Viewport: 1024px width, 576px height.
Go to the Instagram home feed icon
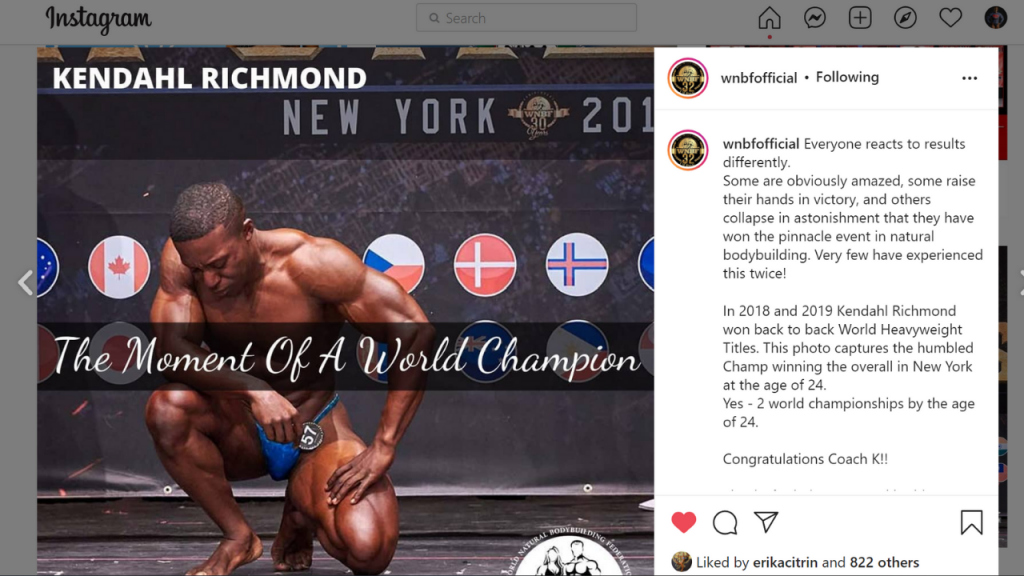769,18
